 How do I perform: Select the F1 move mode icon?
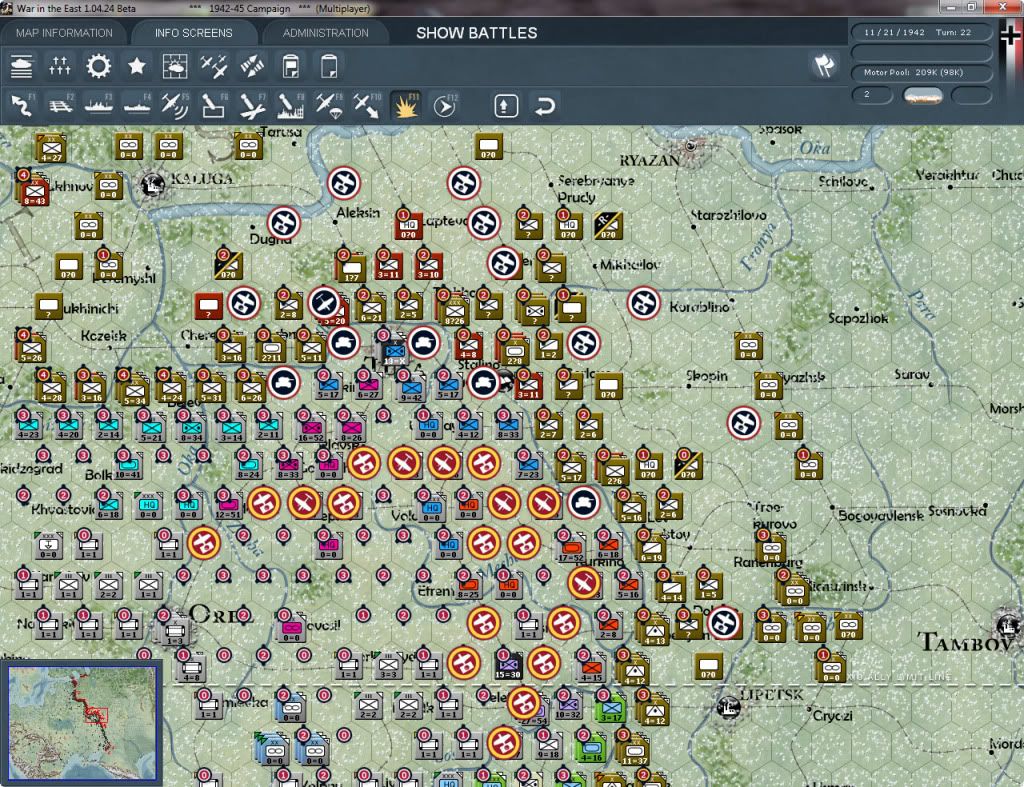[x=22, y=105]
